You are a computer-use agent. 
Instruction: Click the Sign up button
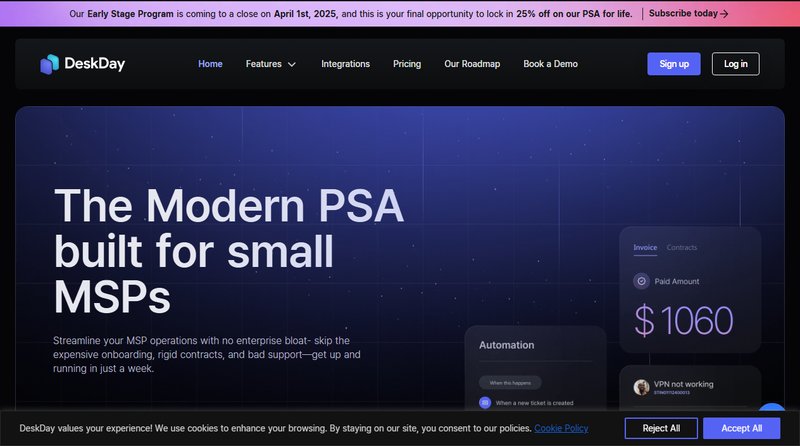coord(674,64)
